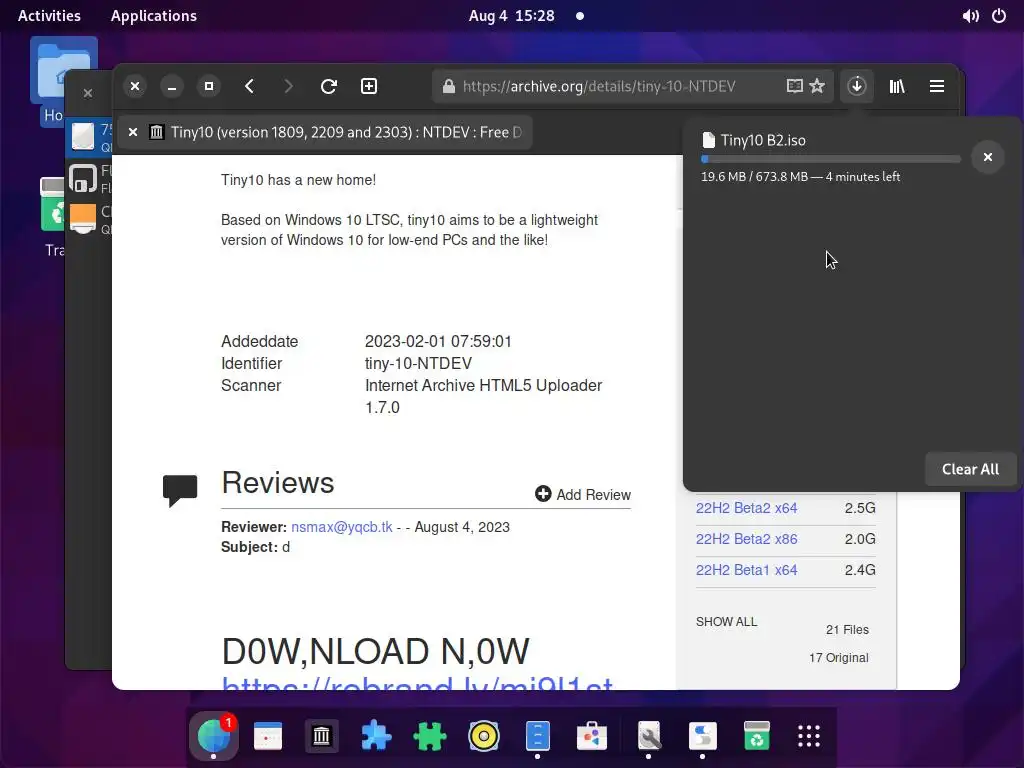Download the 22H2 Beta2 x64 file

tap(746, 508)
